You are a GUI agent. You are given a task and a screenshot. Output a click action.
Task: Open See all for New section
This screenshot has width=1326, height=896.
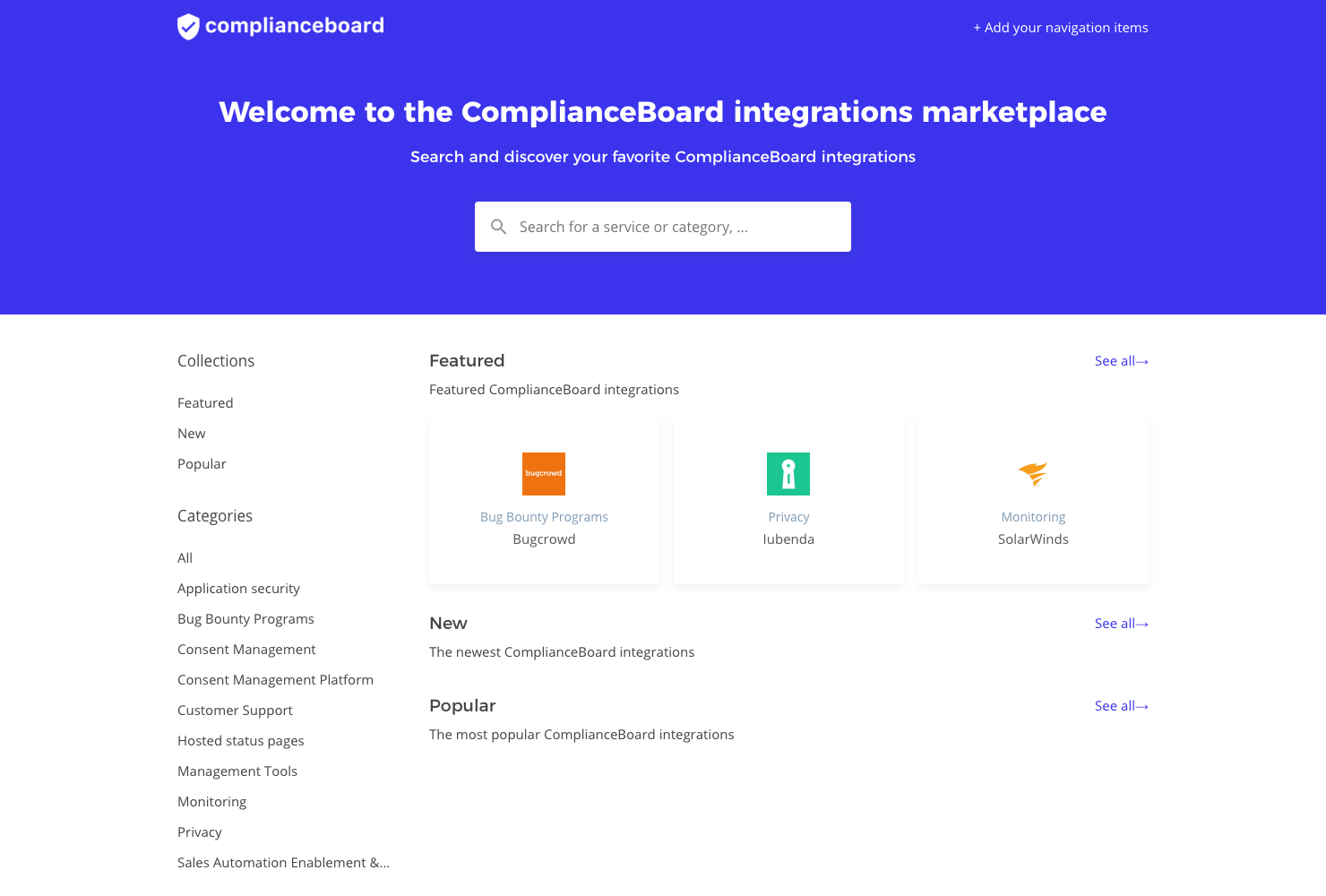coord(1122,624)
